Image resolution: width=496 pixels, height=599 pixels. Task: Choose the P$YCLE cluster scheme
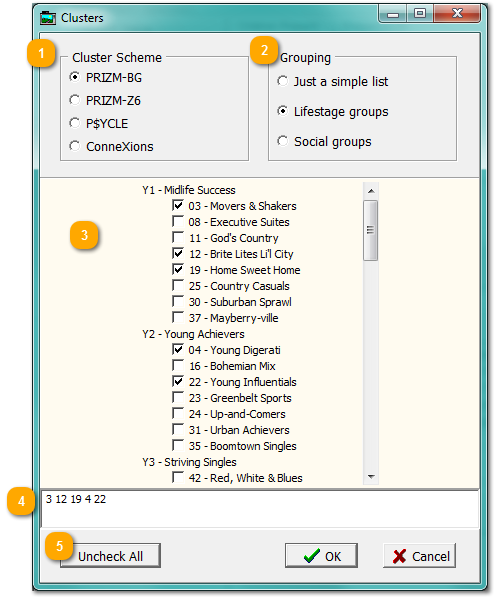(x=75, y=123)
